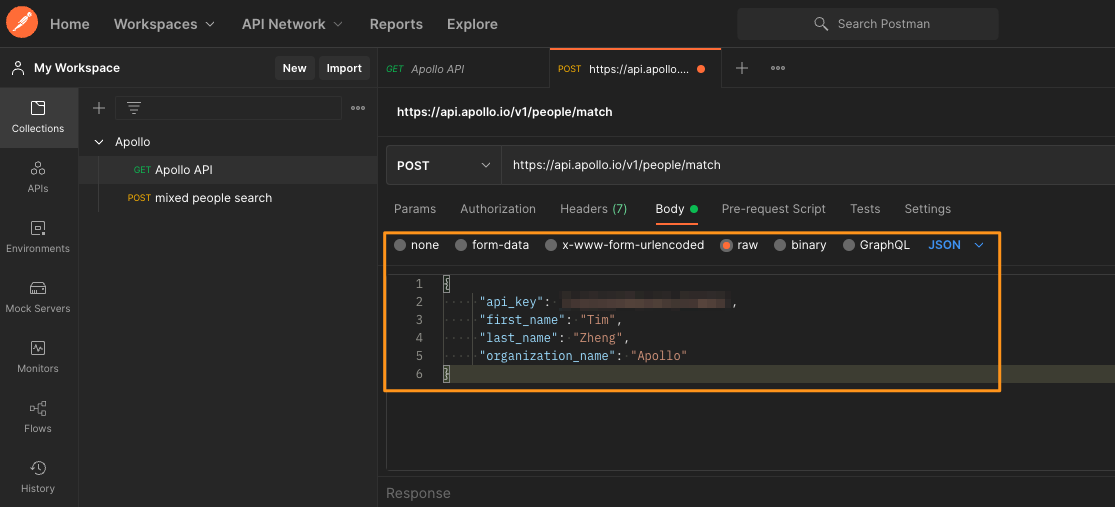Click the Search Postman field

point(868,24)
